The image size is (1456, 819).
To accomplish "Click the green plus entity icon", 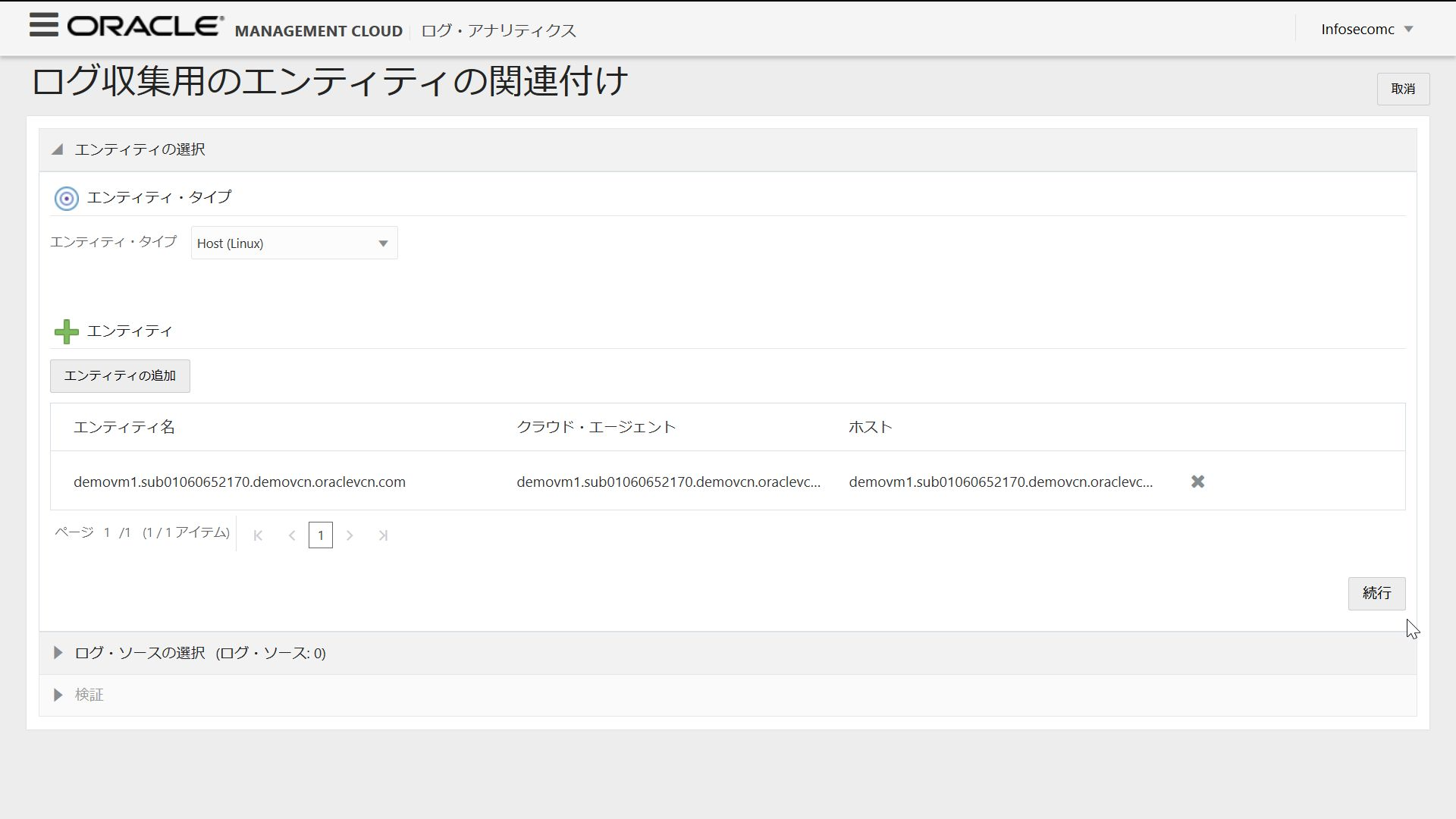I will coord(67,331).
